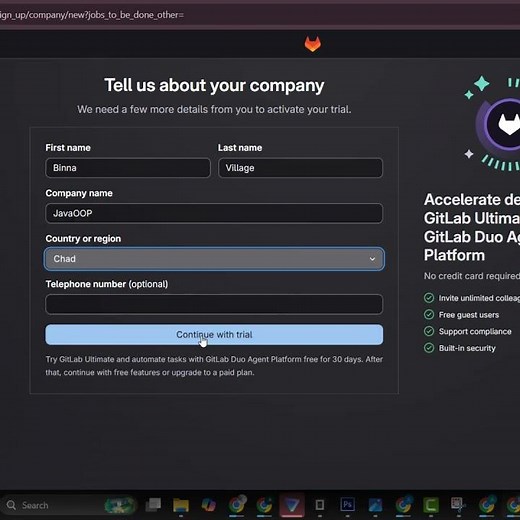Click Continue with trial button

pos(214,335)
